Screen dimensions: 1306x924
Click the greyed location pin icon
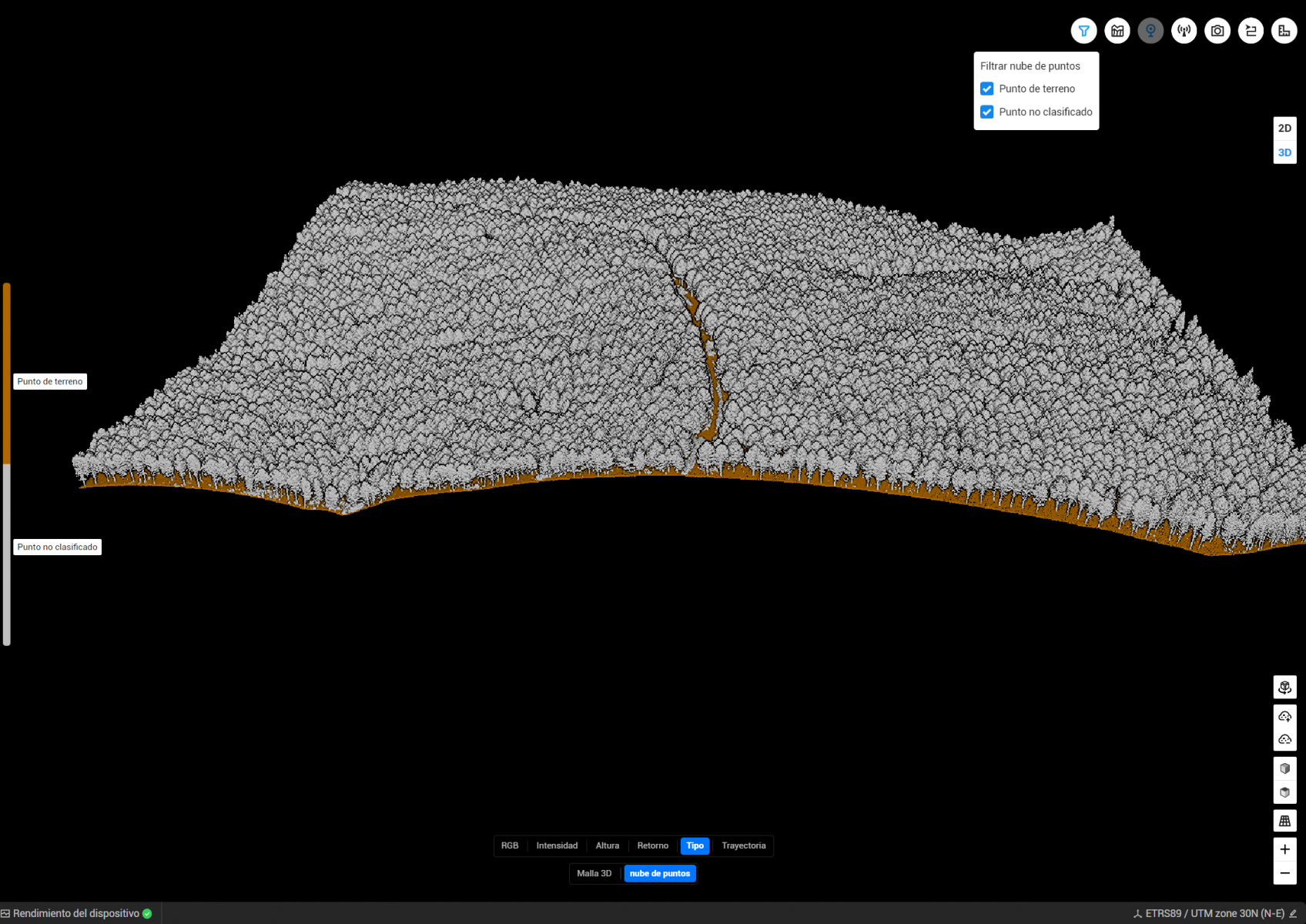pos(1150,31)
